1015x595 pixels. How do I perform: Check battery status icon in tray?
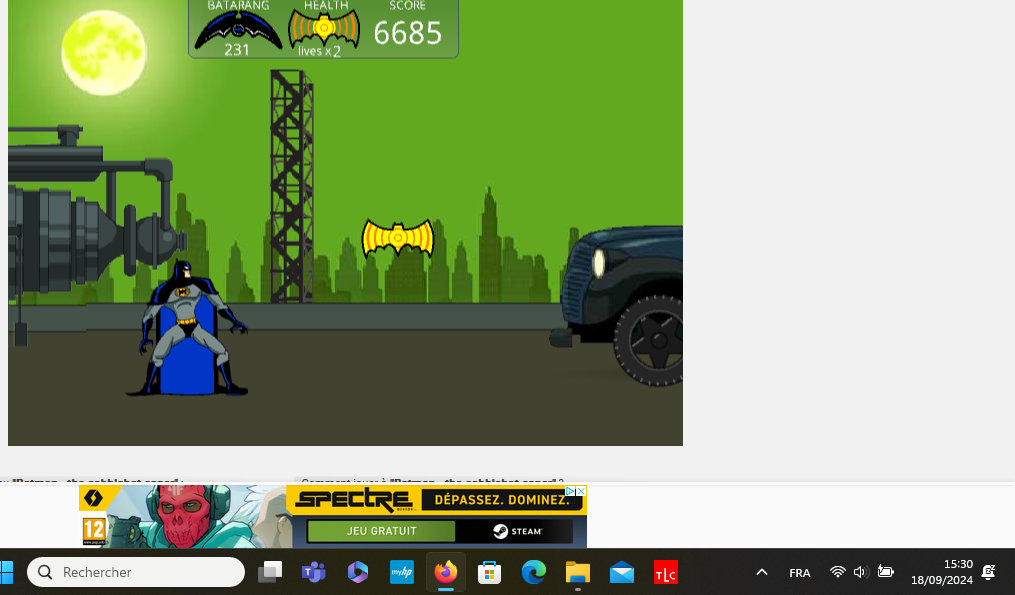click(886, 572)
